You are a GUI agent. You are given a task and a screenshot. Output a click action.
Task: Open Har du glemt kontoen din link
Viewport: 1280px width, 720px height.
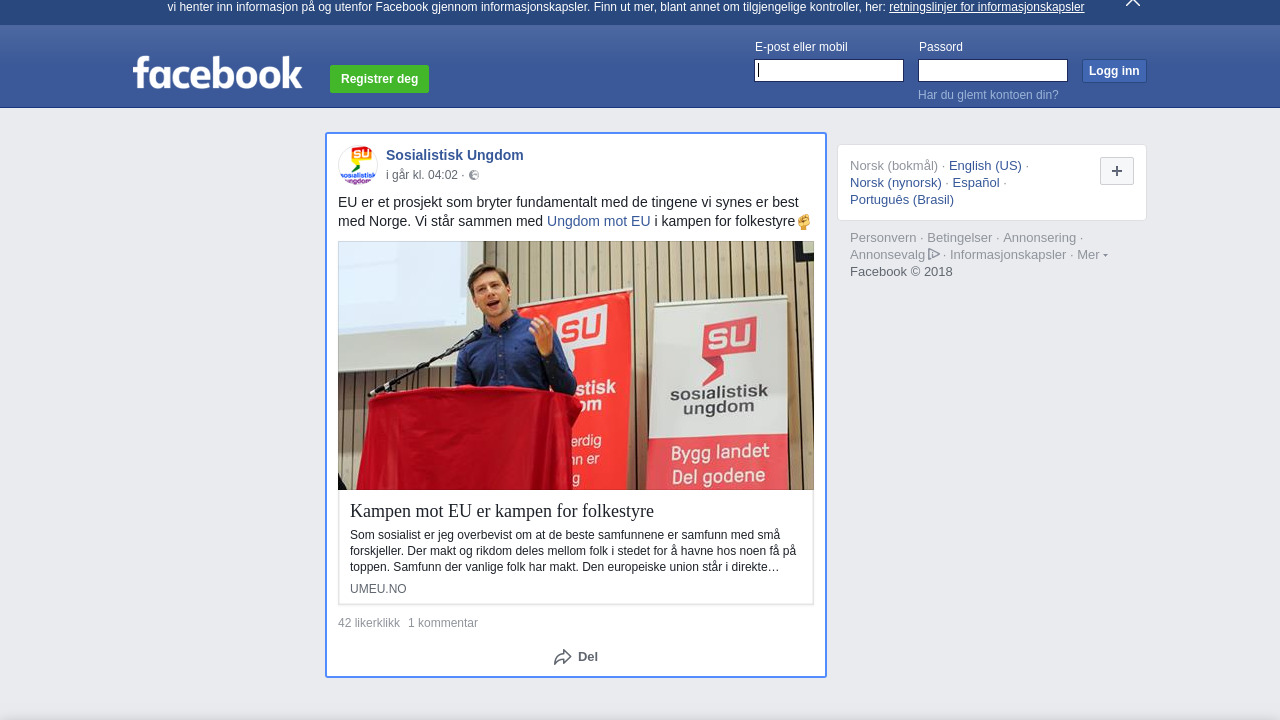pos(988,95)
